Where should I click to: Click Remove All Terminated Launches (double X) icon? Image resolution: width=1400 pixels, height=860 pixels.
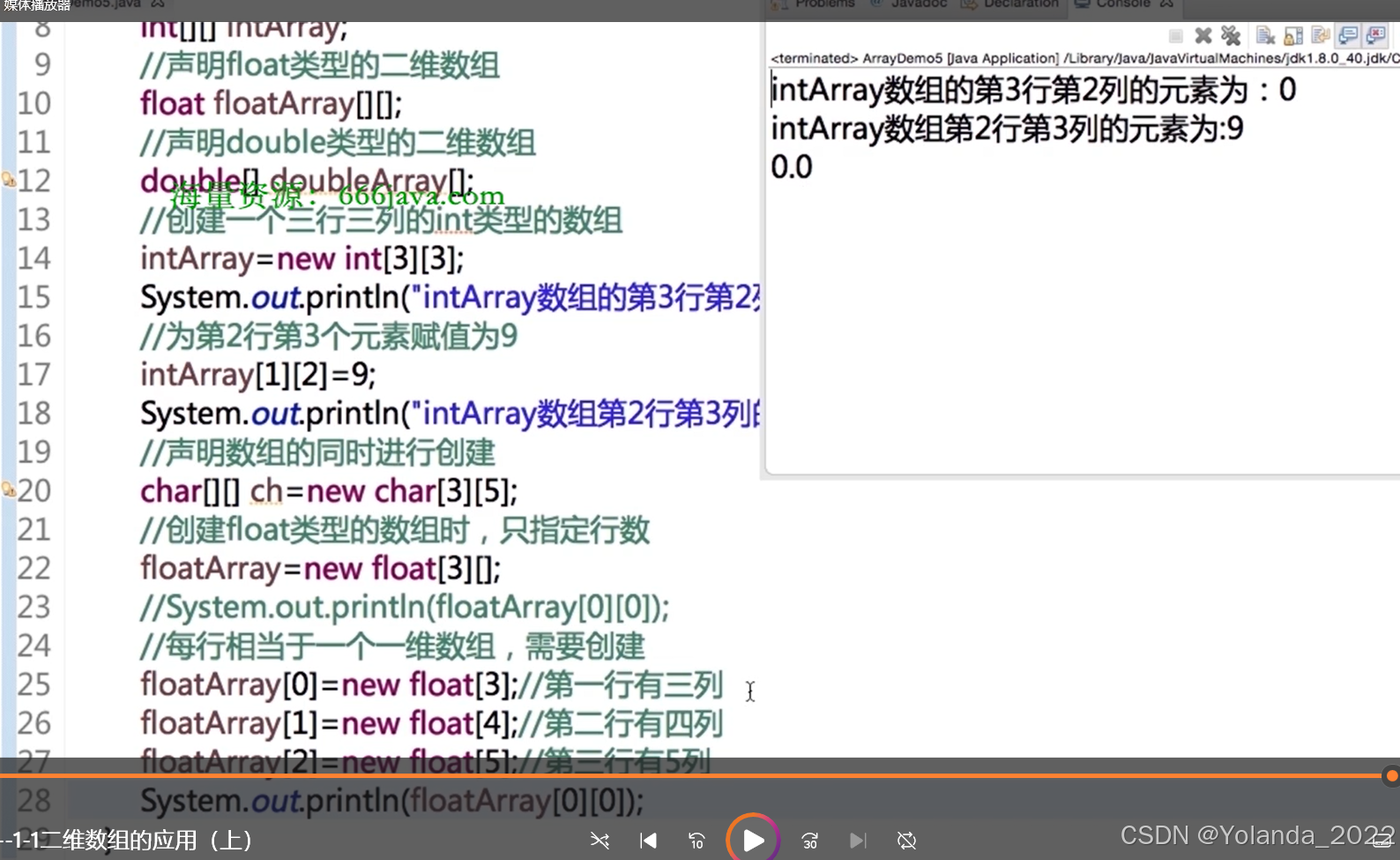1231,36
